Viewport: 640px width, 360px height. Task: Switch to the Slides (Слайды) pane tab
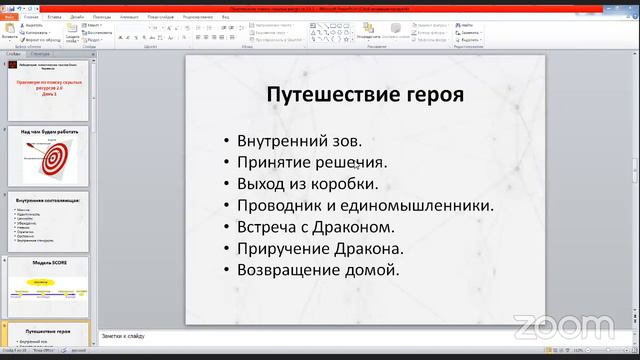click(13, 54)
